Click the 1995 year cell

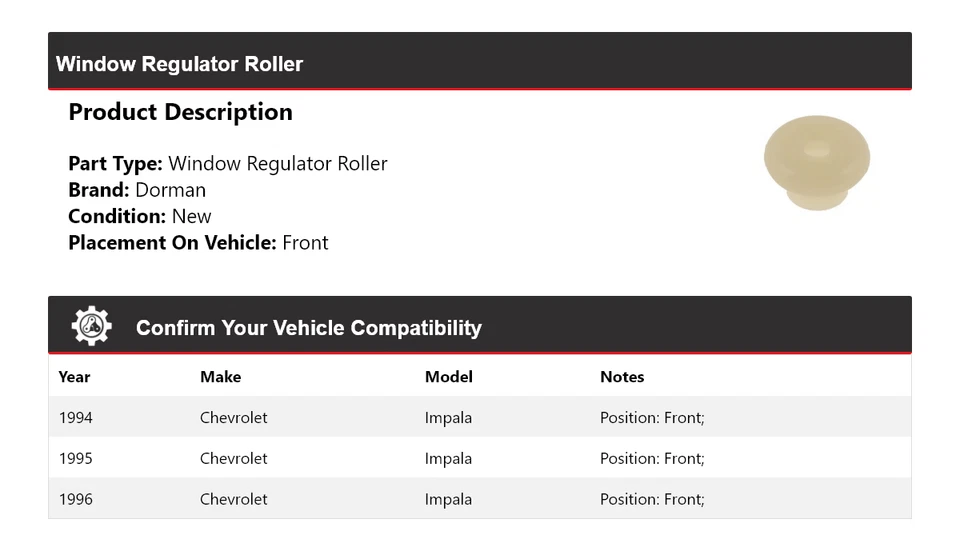(x=75, y=459)
